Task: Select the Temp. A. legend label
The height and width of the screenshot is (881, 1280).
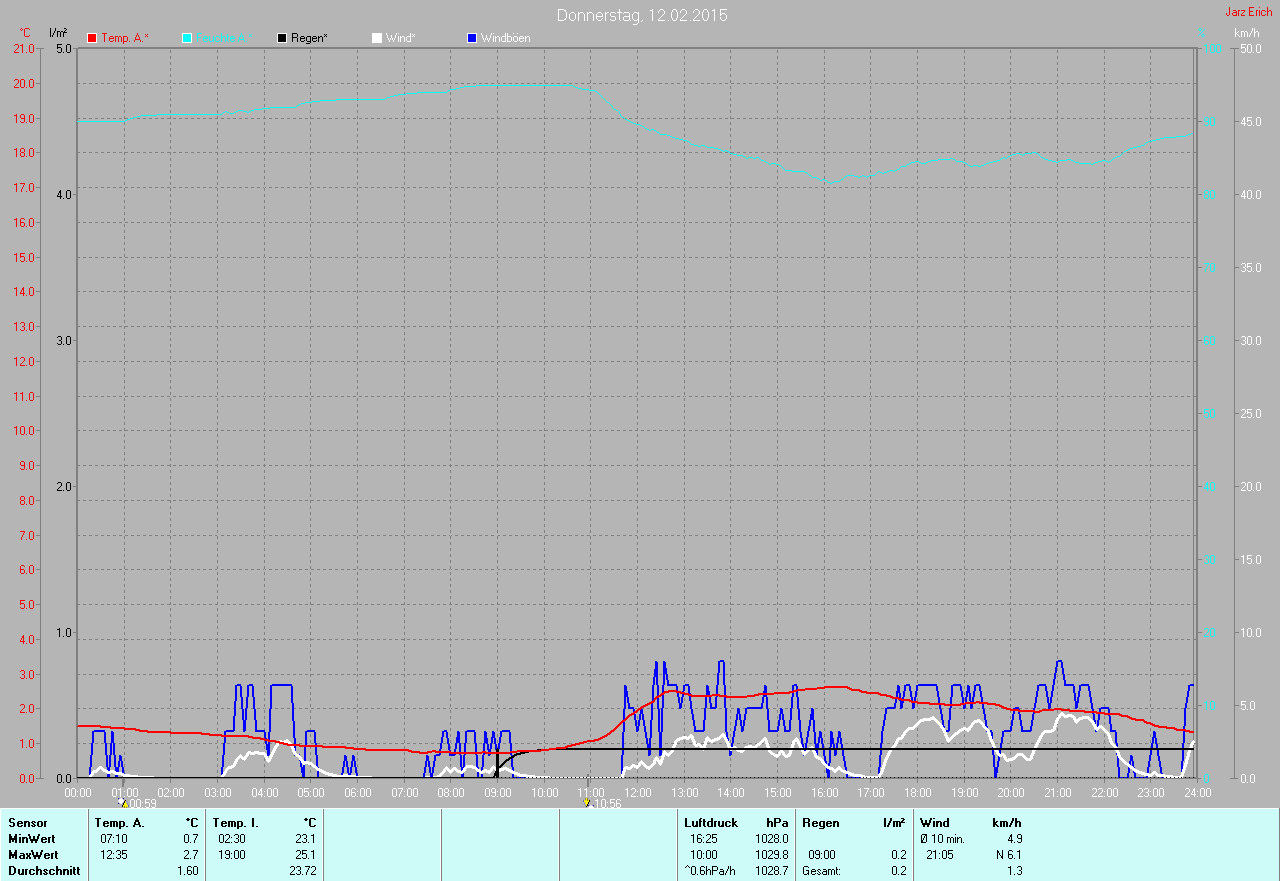Action: tap(125, 38)
